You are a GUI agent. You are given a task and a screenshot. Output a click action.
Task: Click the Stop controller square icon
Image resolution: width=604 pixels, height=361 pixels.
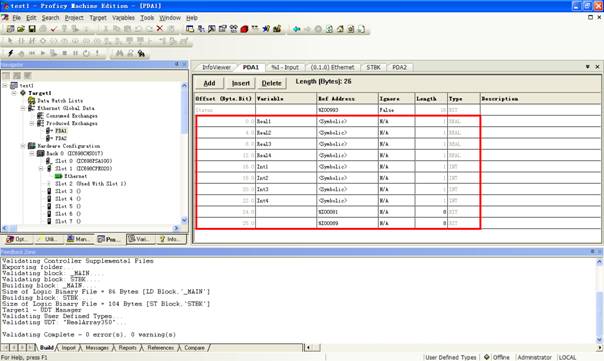(x=65, y=53)
